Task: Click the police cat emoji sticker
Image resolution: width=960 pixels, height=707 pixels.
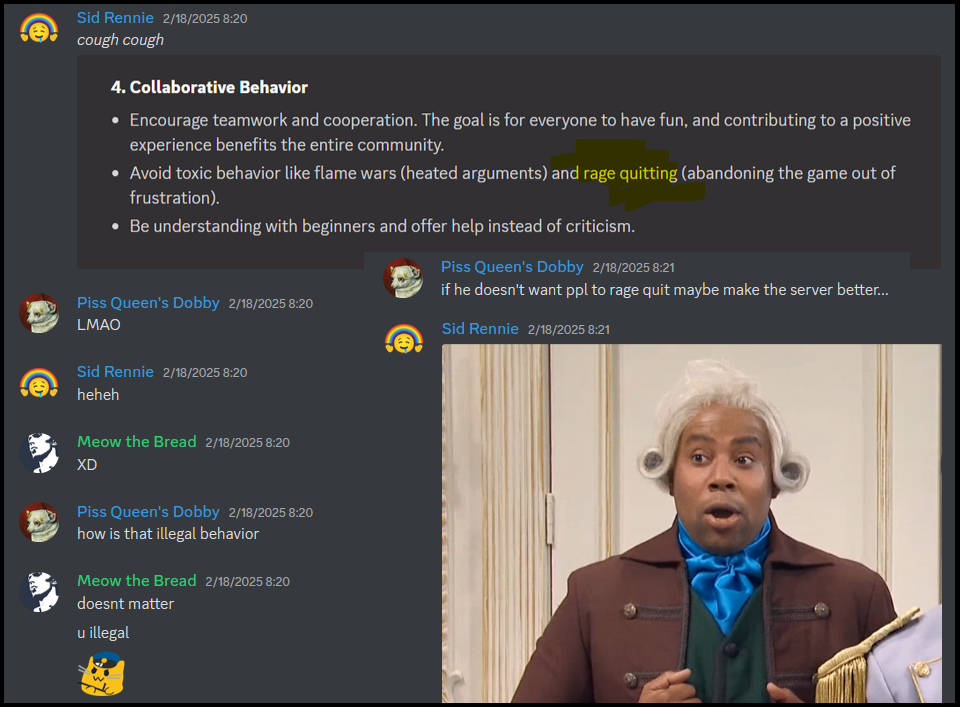Action: tap(102, 674)
